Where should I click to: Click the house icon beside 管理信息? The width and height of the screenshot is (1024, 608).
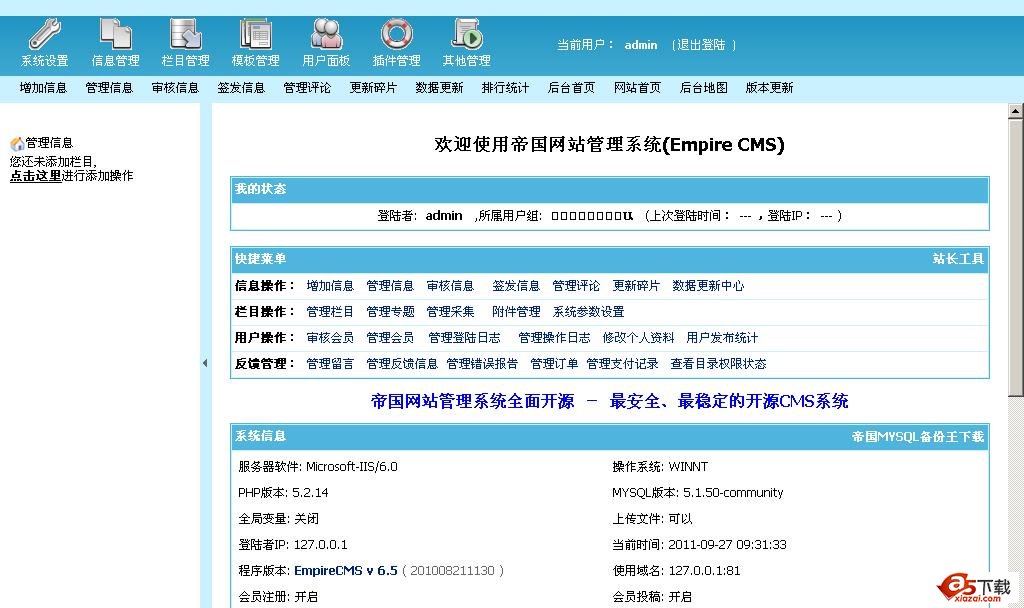17,144
